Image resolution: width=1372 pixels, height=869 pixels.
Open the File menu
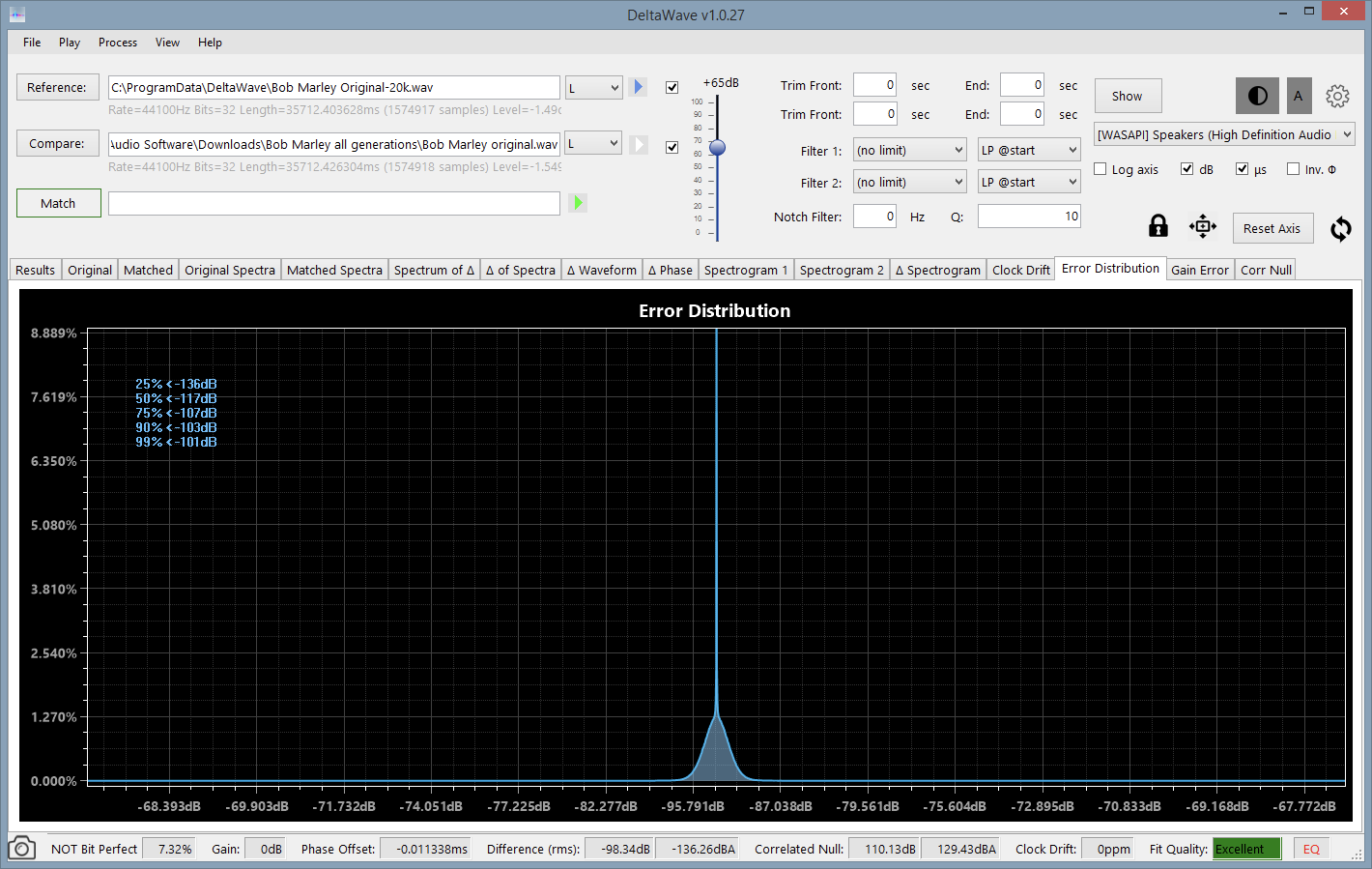point(32,43)
